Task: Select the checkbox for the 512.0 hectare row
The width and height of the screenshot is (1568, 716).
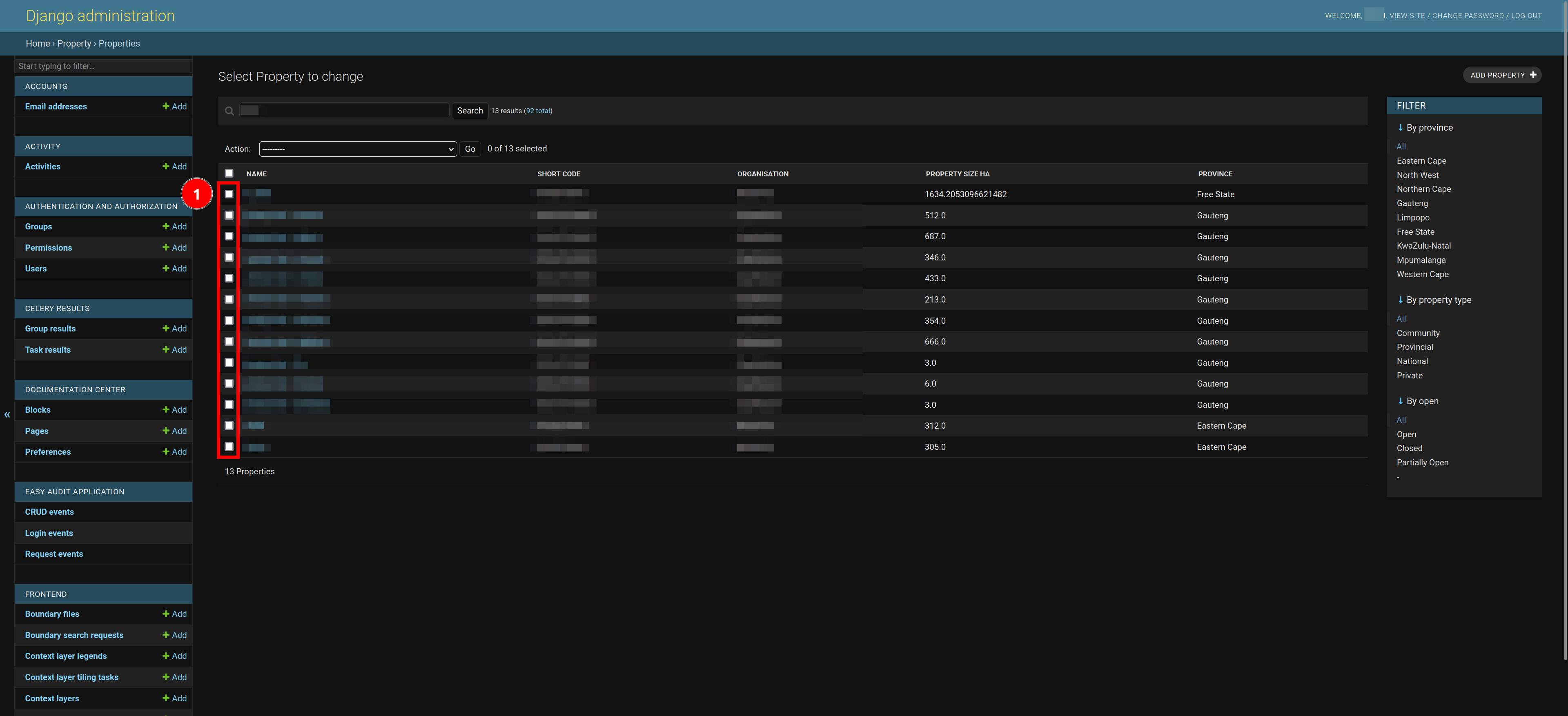Action: 229,216
